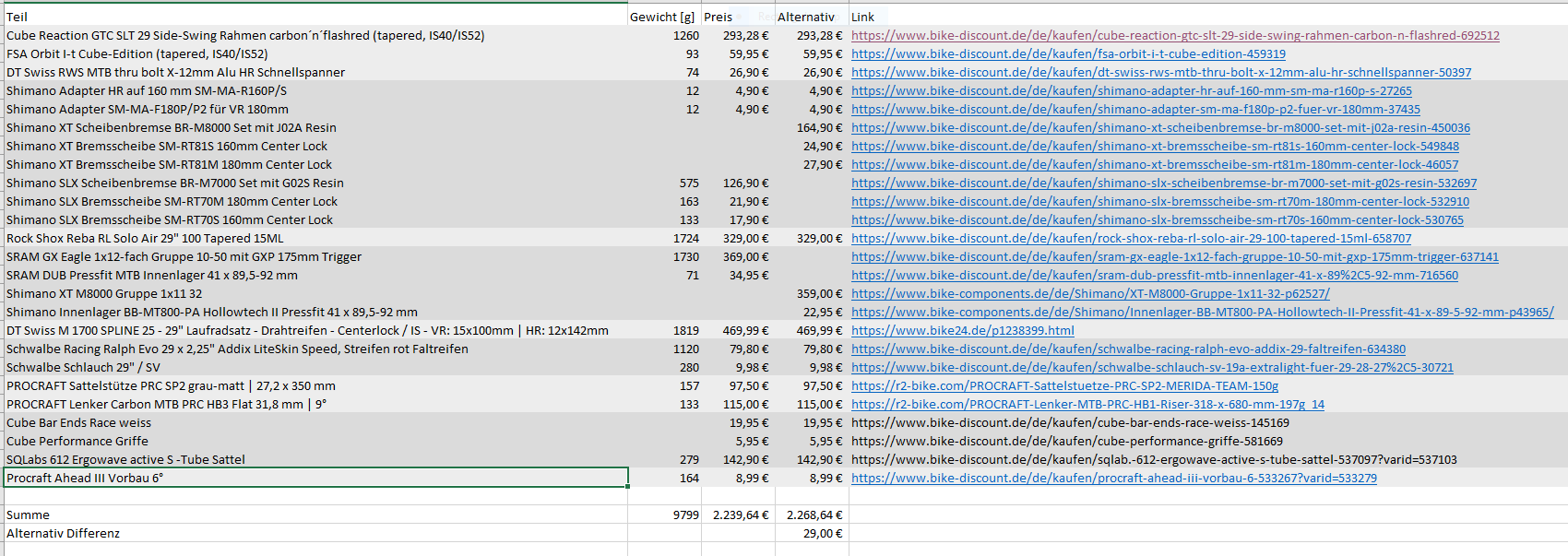Viewport: 1568px width, 556px height.
Task: Open the Schwalbe Schlauch SV 19a link
Action: (x=1152, y=367)
